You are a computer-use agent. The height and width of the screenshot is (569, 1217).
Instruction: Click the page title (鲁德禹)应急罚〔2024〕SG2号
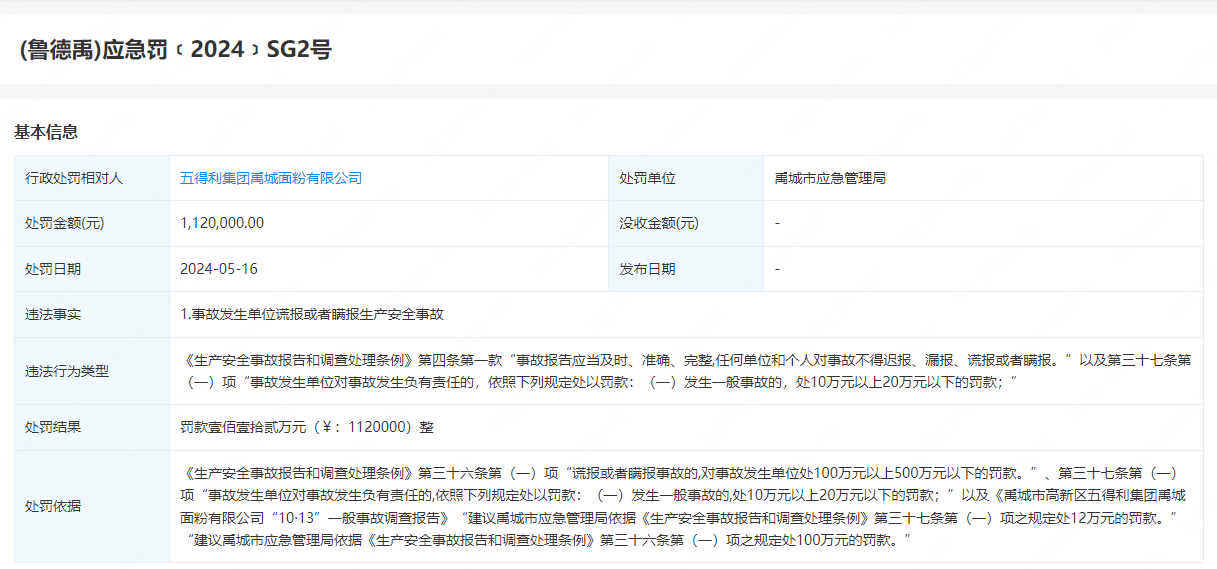coord(175,50)
